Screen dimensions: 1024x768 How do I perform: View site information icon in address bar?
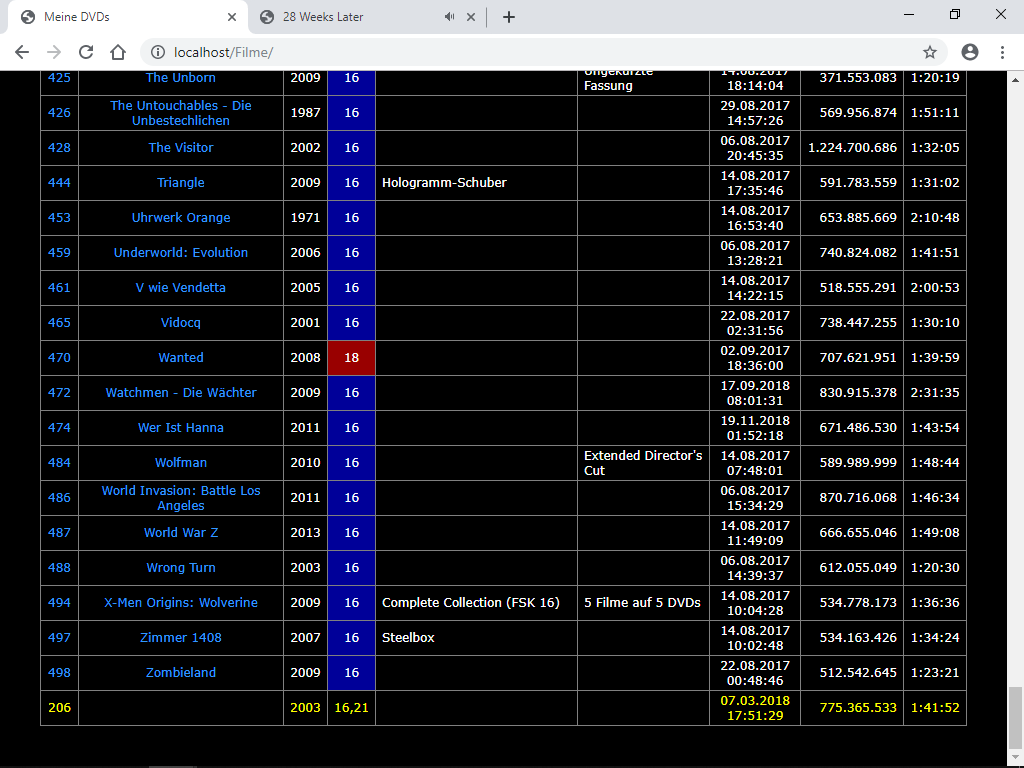pyautogui.click(x=156, y=52)
